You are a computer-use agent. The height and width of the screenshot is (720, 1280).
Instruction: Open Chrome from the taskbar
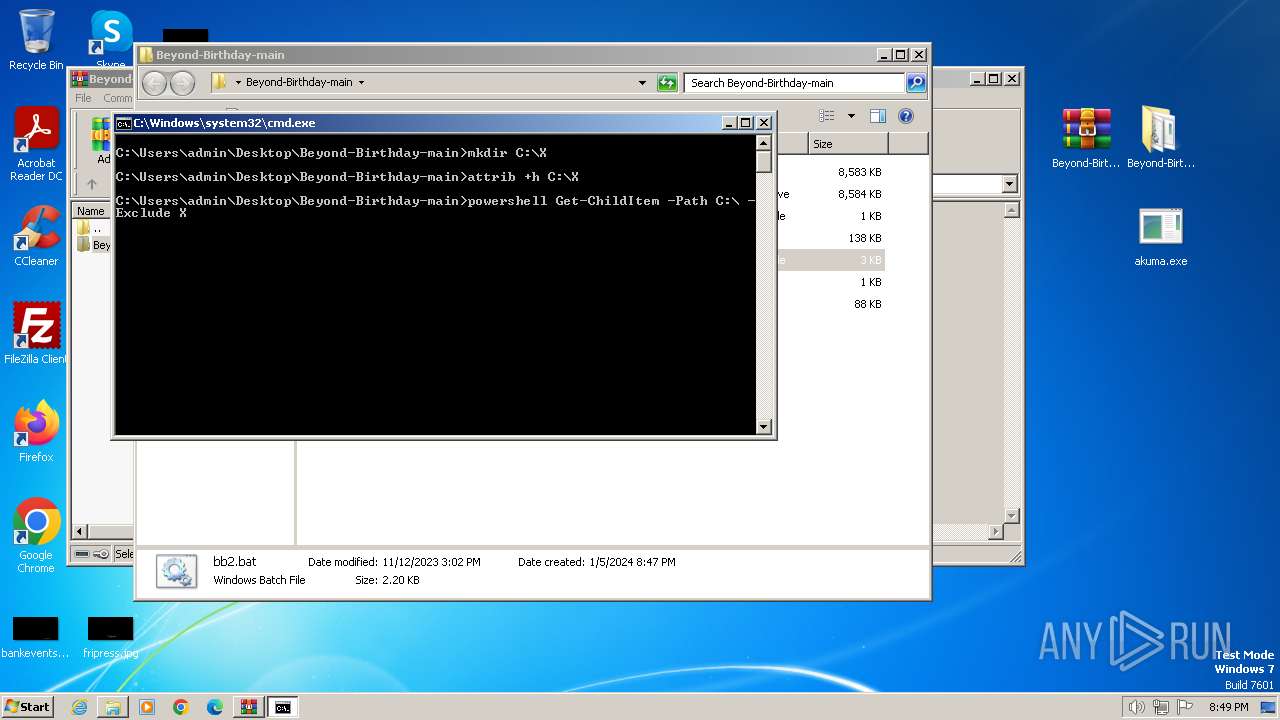[x=181, y=707]
